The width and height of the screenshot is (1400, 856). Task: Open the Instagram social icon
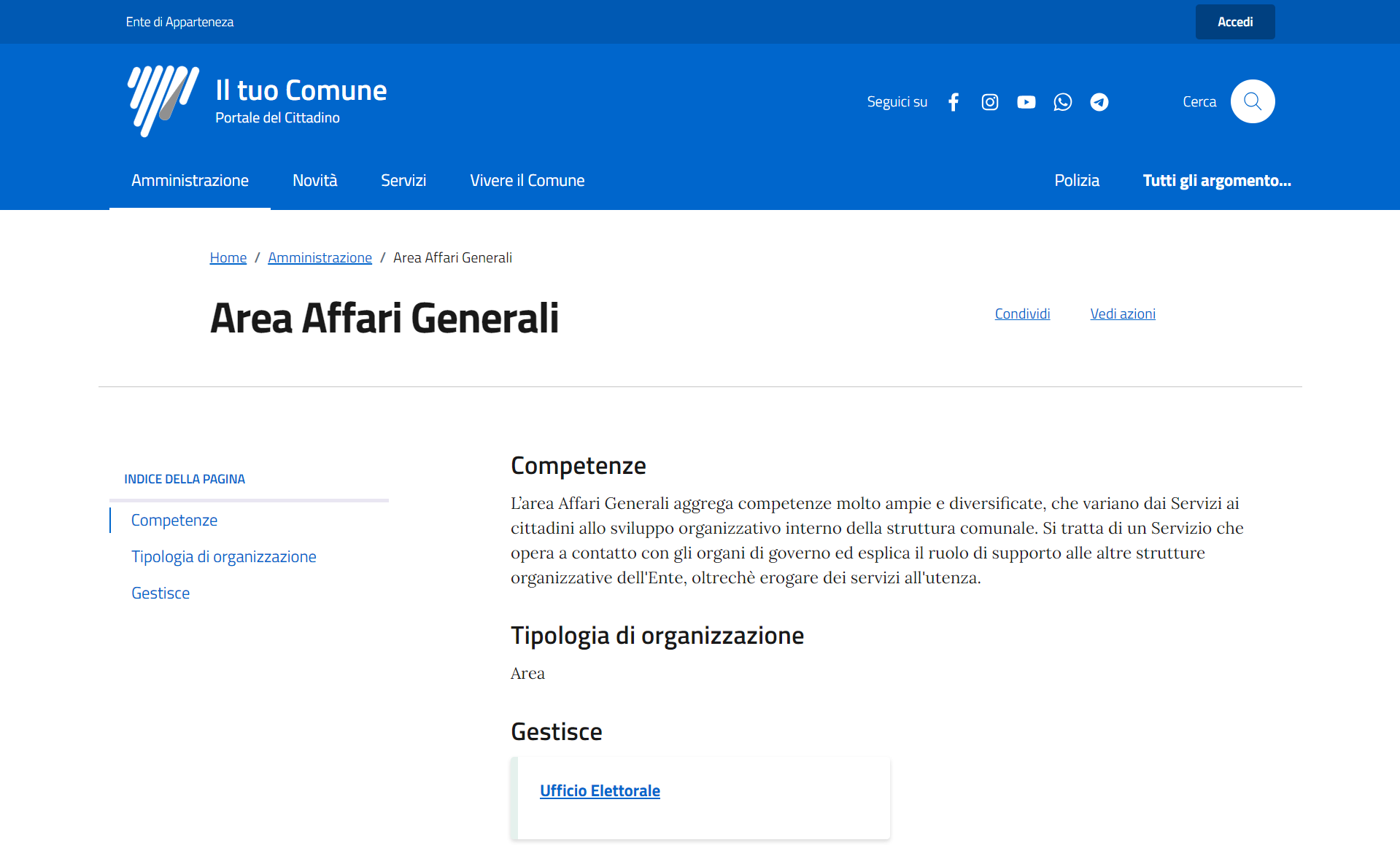coord(989,102)
